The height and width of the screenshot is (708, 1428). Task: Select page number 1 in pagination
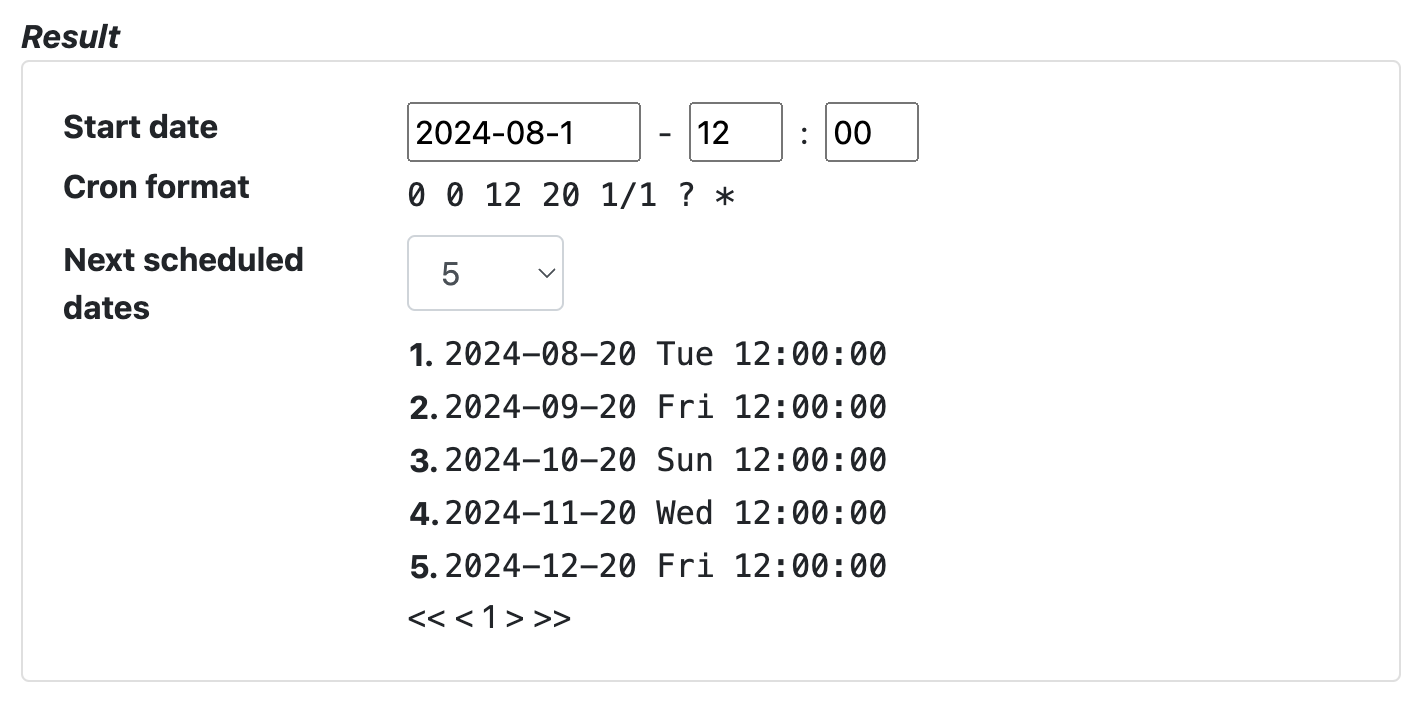(x=489, y=618)
